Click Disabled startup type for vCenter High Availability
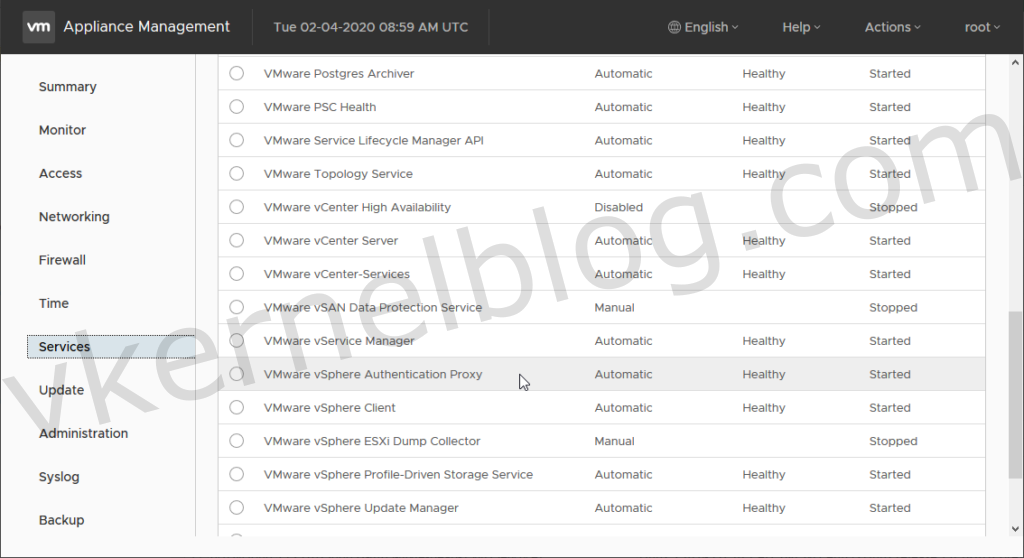This screenshot has width=1024, height=558. [x=618, y=206]
